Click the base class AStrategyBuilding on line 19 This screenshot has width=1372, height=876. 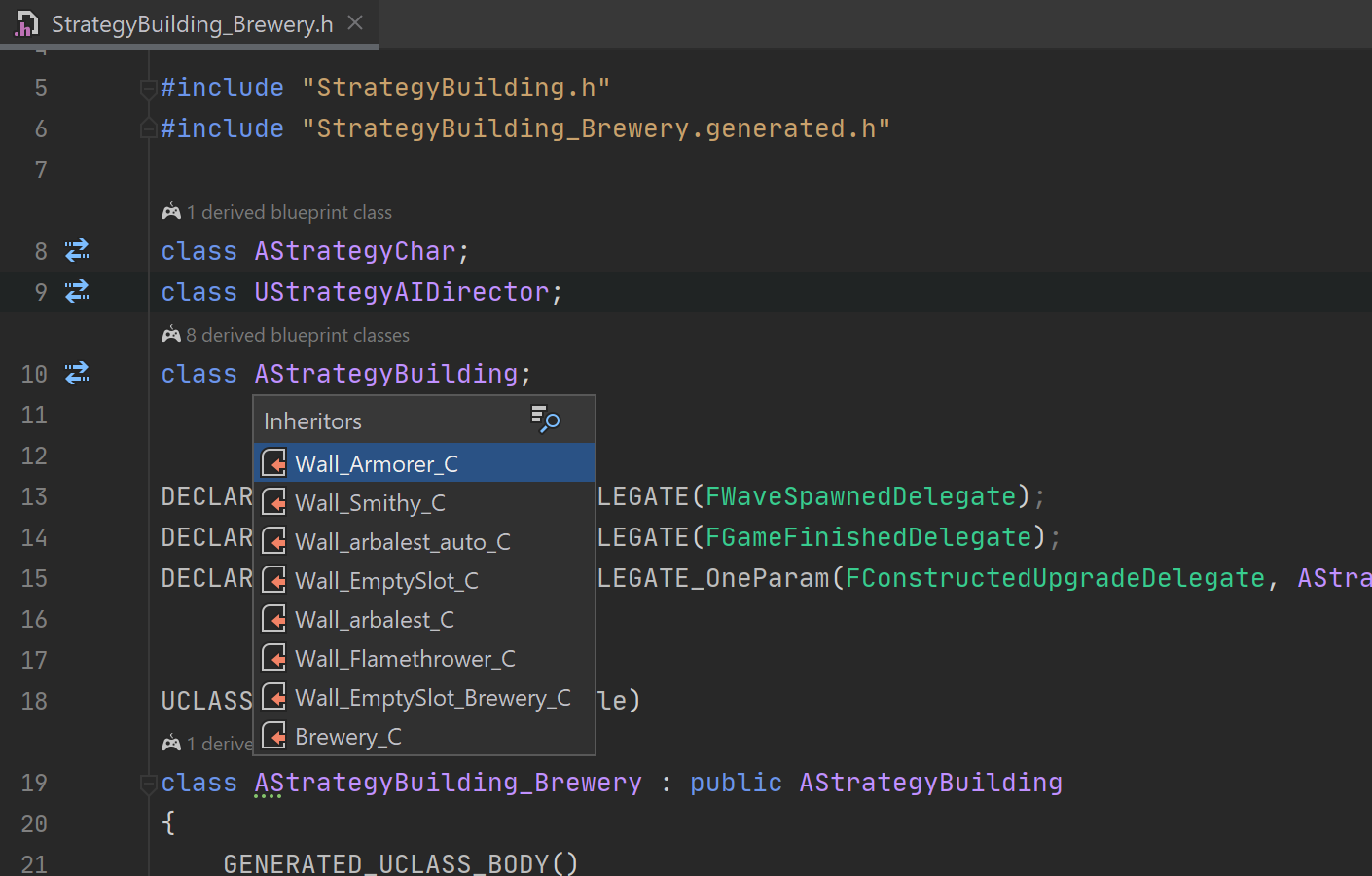point(931,783)
